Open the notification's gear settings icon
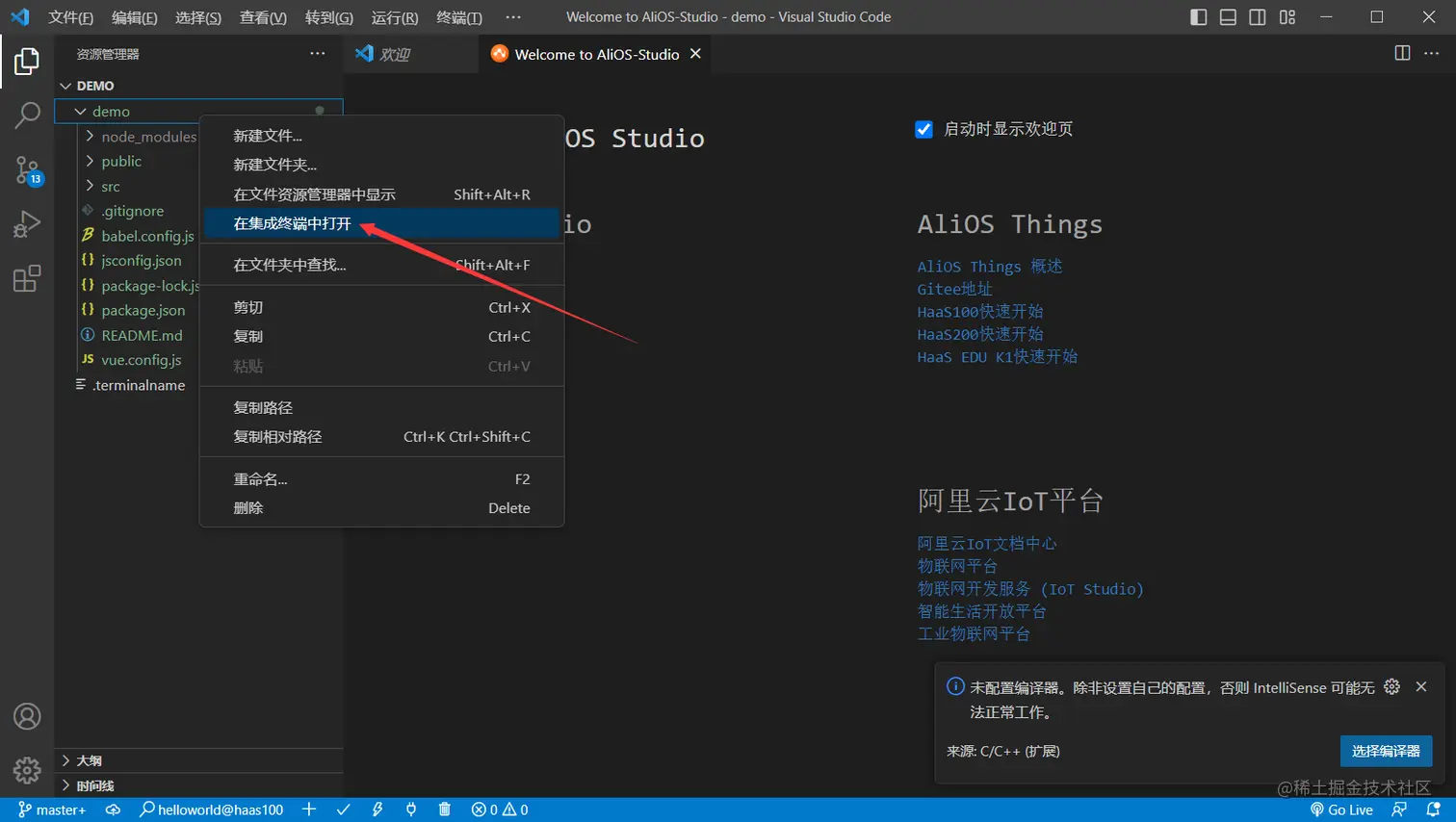This screenshot has width=1456, height=822. 1391,686
